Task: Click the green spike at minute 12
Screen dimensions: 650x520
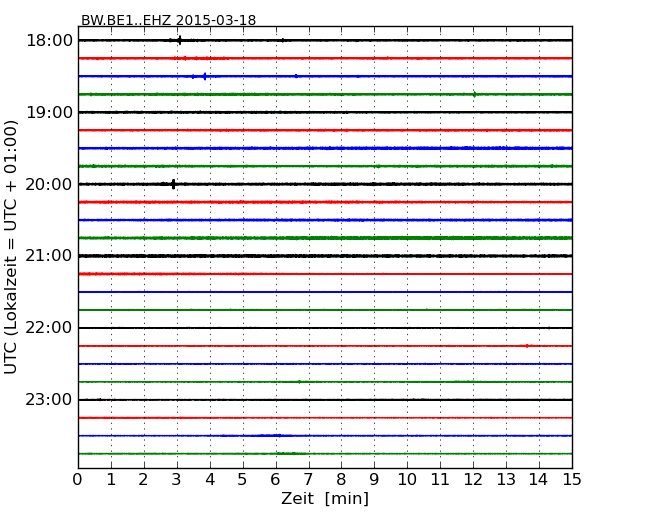Action: pyautogui.click(x=475, y=94)
